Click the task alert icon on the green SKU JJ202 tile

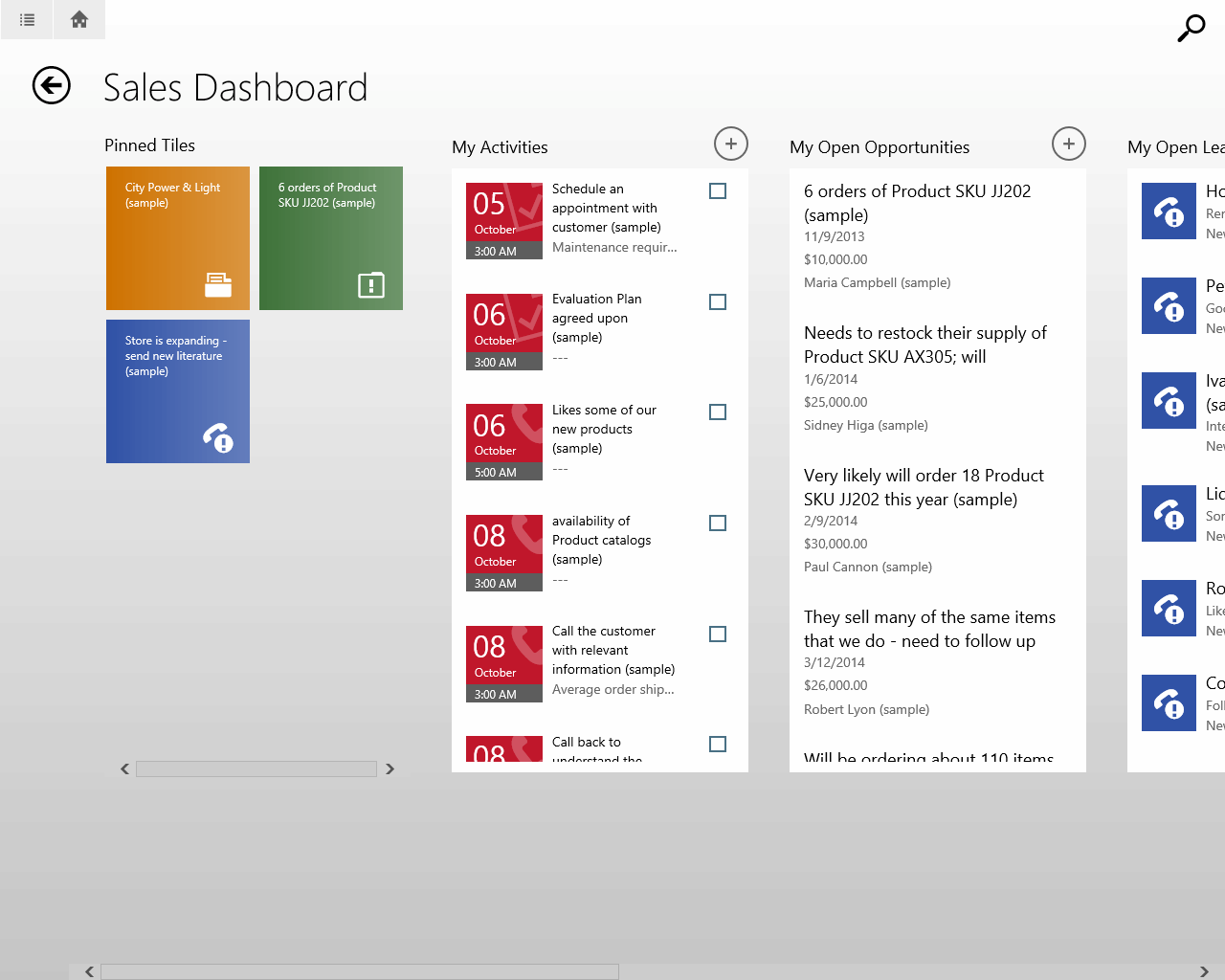tap(371, 284)
